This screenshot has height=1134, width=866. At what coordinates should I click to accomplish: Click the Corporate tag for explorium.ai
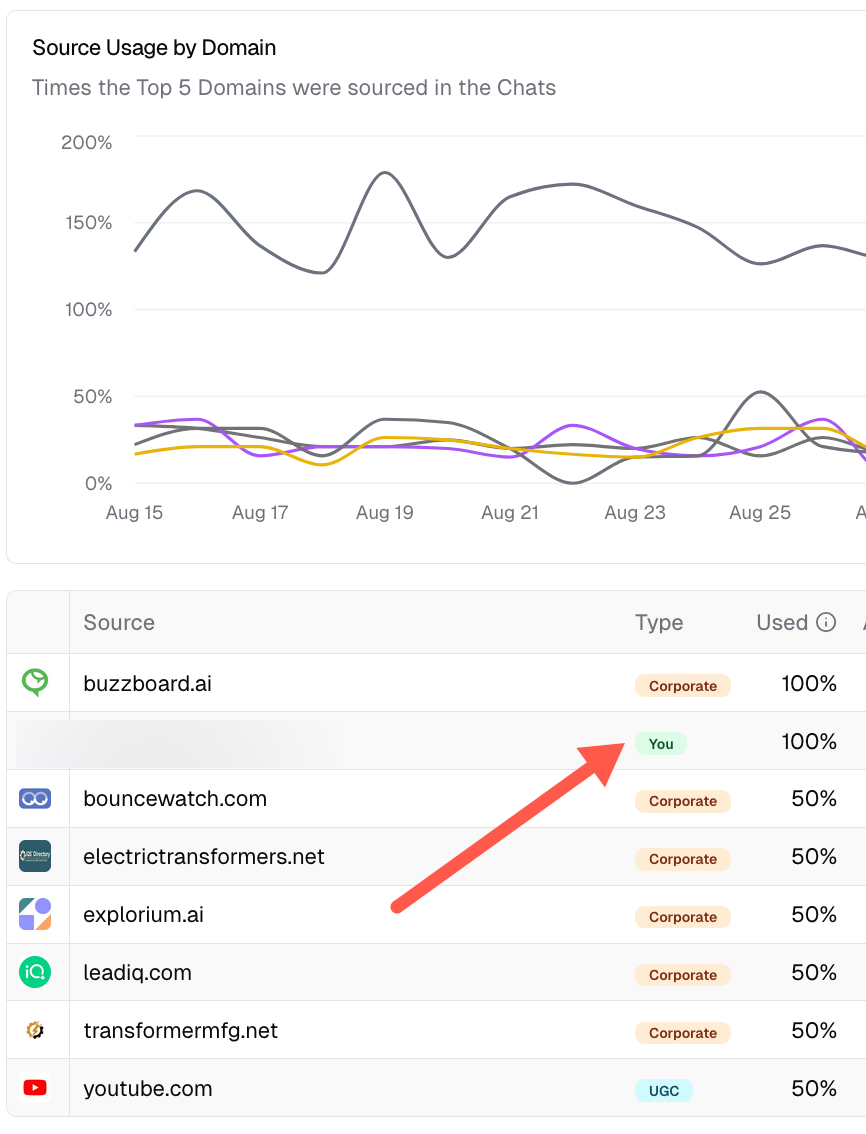coord(683,917)
